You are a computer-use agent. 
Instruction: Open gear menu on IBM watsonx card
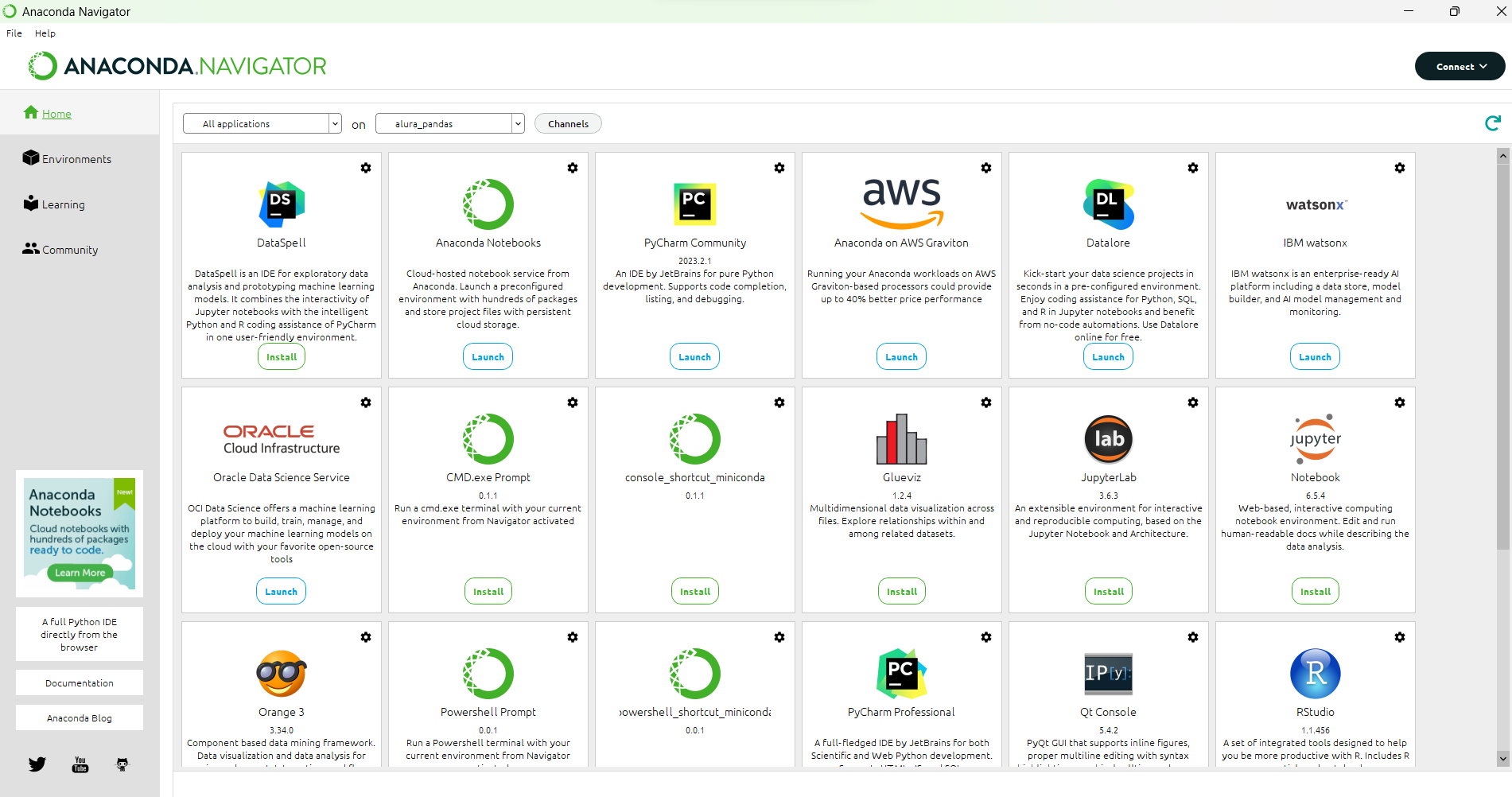point(1400,168)
